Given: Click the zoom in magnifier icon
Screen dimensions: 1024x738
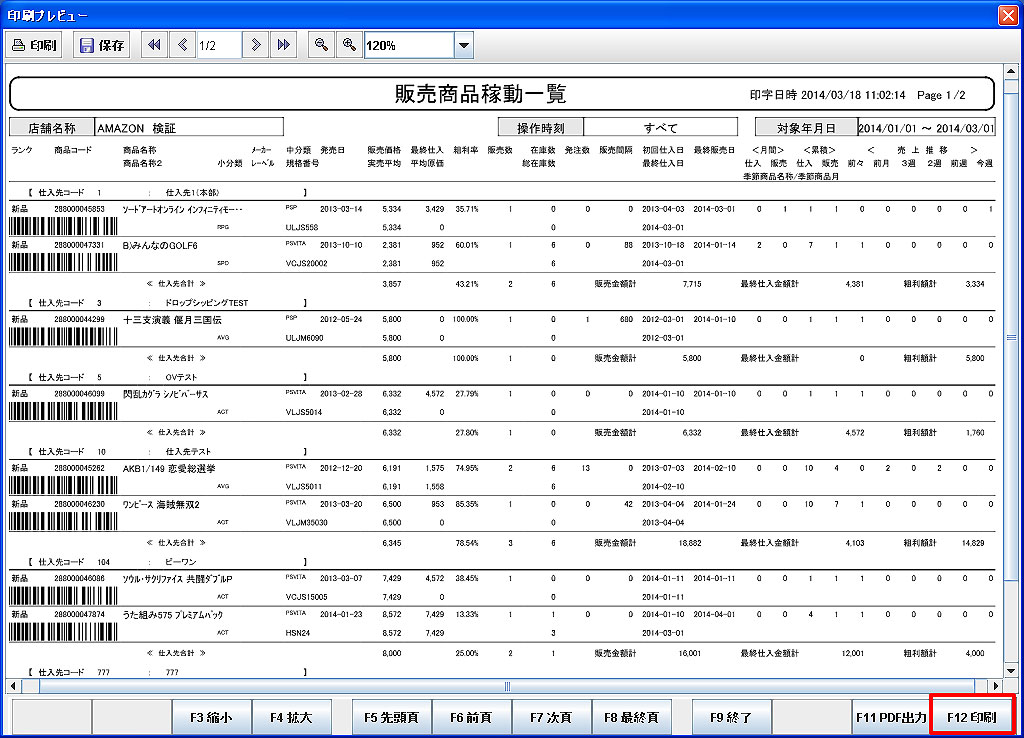Looking at the screenshot, I should 349,45.
